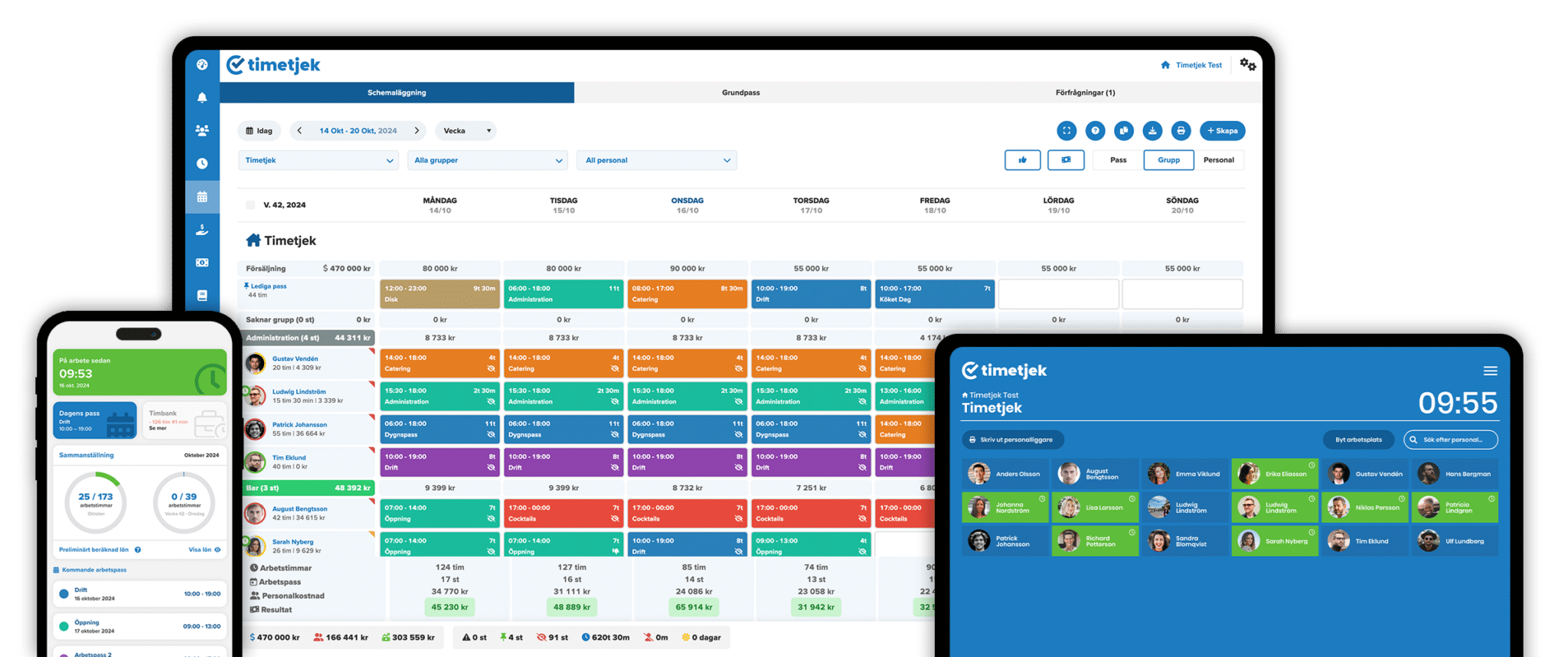Click Skriv ut personalliggare on tablet
This screenshot has width=1568, height=657.
[x=1012, y=440]
